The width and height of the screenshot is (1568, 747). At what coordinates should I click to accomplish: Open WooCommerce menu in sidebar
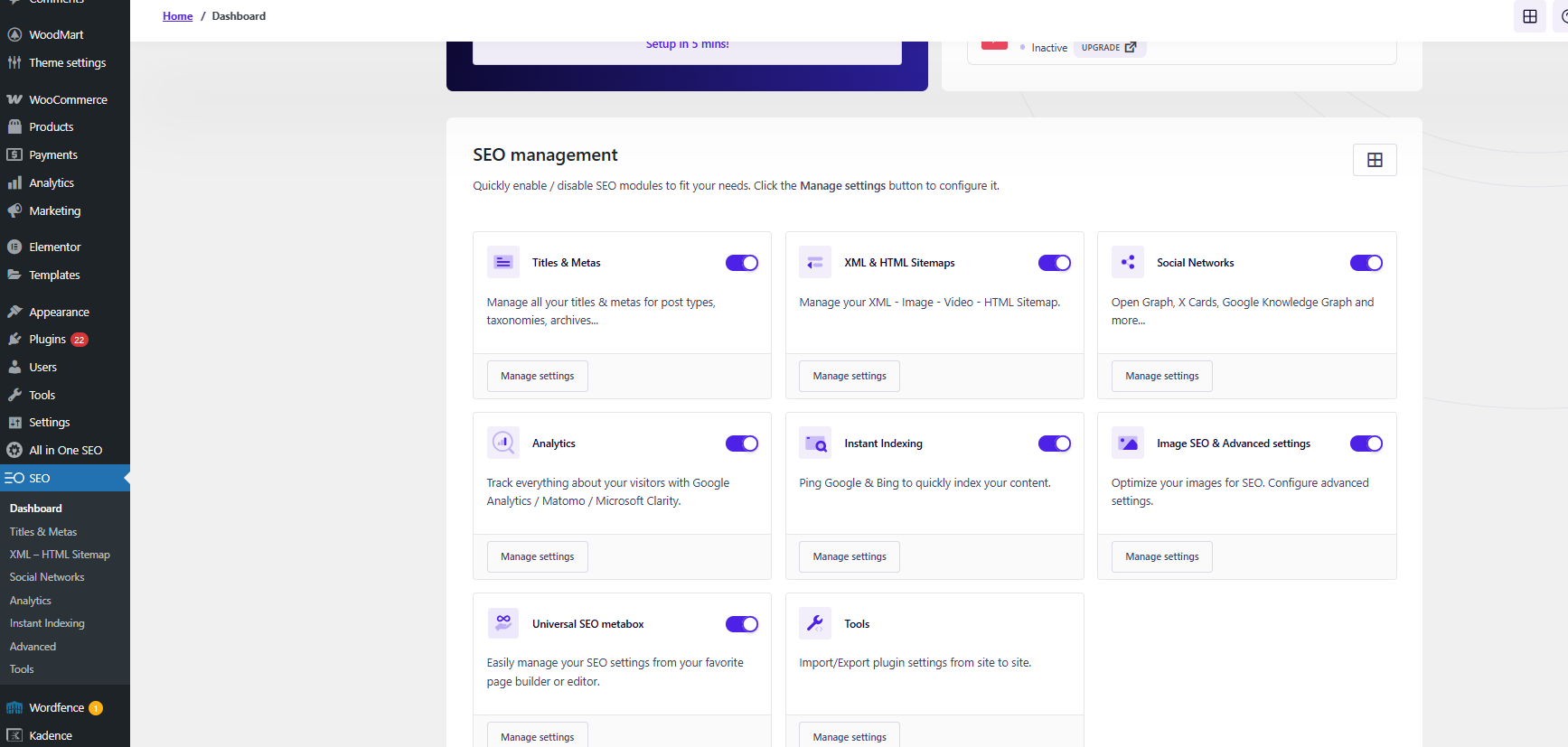68,99
